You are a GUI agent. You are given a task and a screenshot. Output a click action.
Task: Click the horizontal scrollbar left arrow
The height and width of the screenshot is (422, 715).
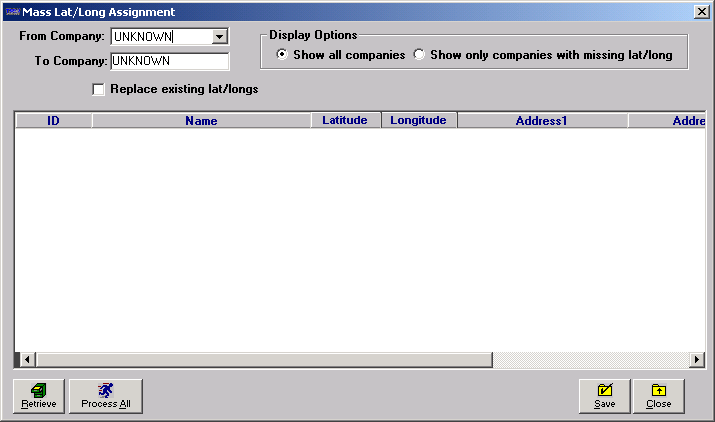point(27,359)
